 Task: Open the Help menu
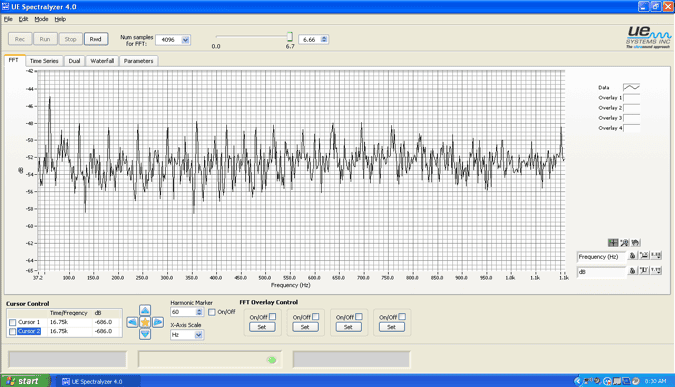(x=60, y=19)
